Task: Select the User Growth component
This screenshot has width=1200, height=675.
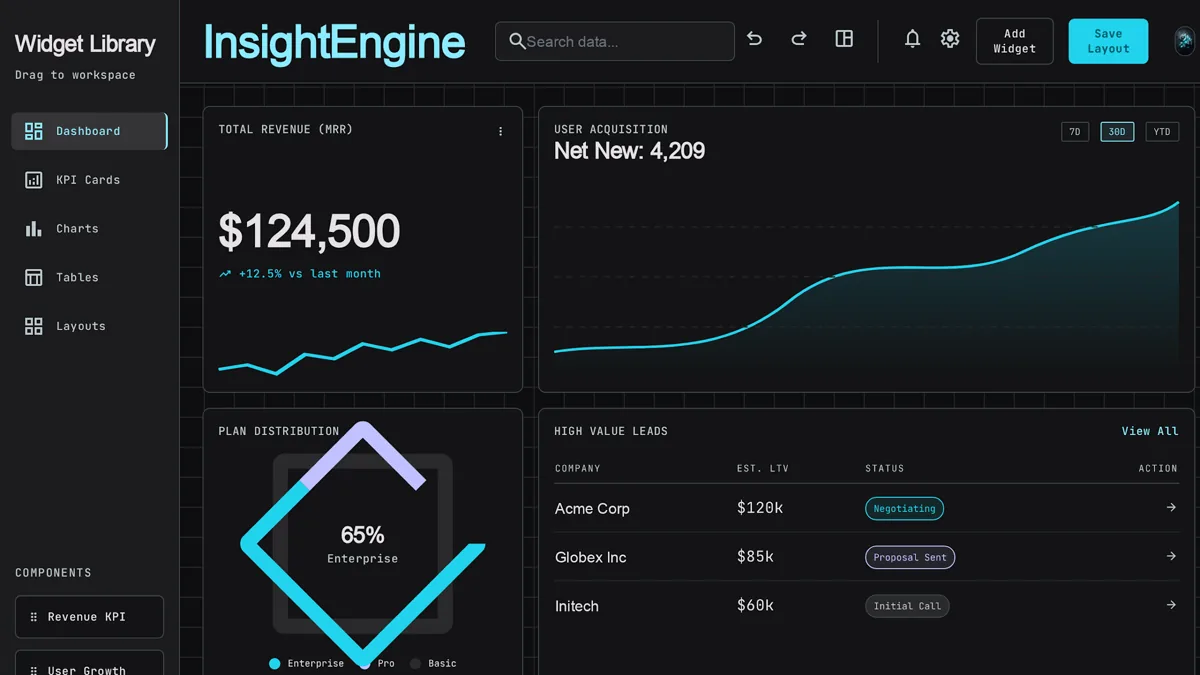Action: (89, 663)
